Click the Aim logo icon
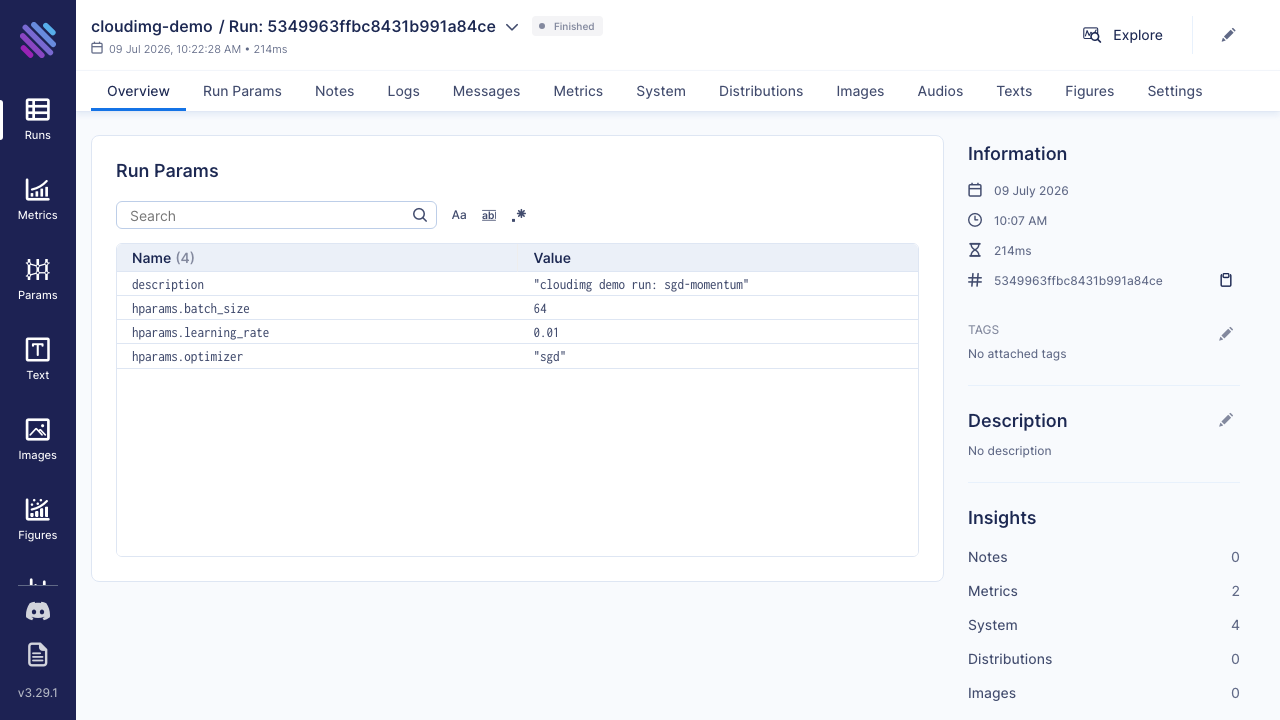Screen dimensions: 1280x720 [x=38, y=40]
